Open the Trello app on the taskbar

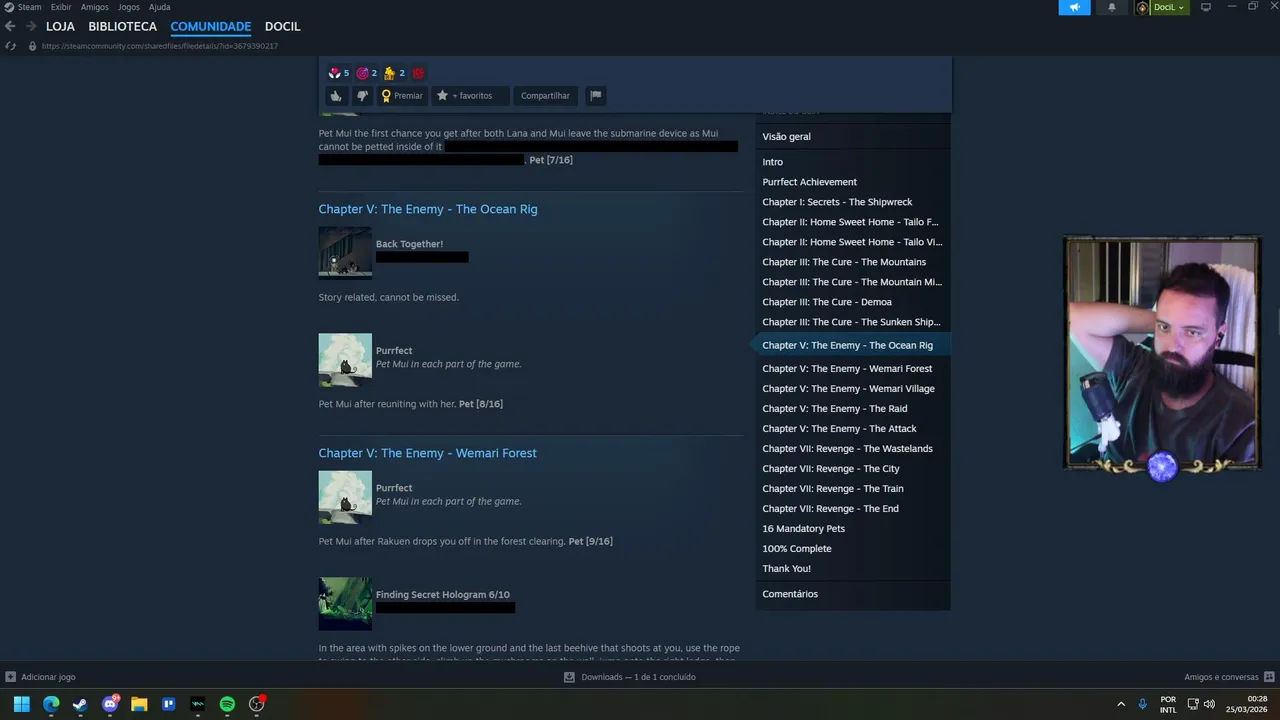tap(168, 704)
